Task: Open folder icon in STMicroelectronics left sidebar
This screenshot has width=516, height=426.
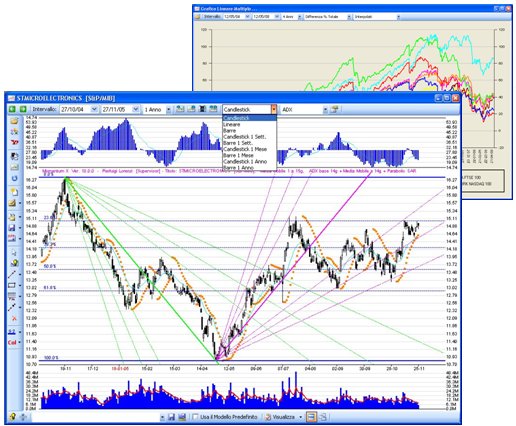Action: point(14,121)
